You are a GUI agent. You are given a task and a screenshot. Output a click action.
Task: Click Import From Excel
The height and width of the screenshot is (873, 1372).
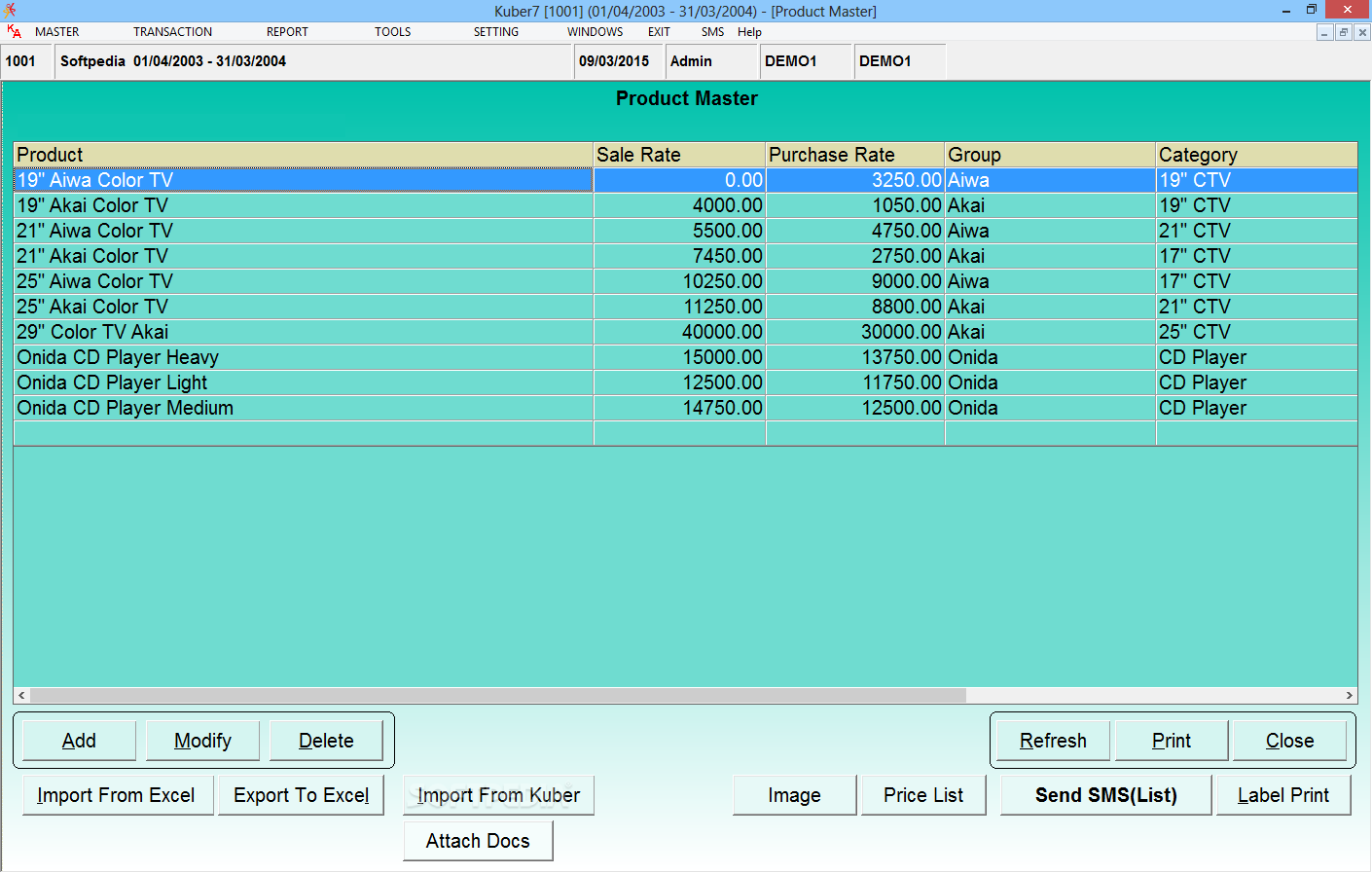[116, 795]
